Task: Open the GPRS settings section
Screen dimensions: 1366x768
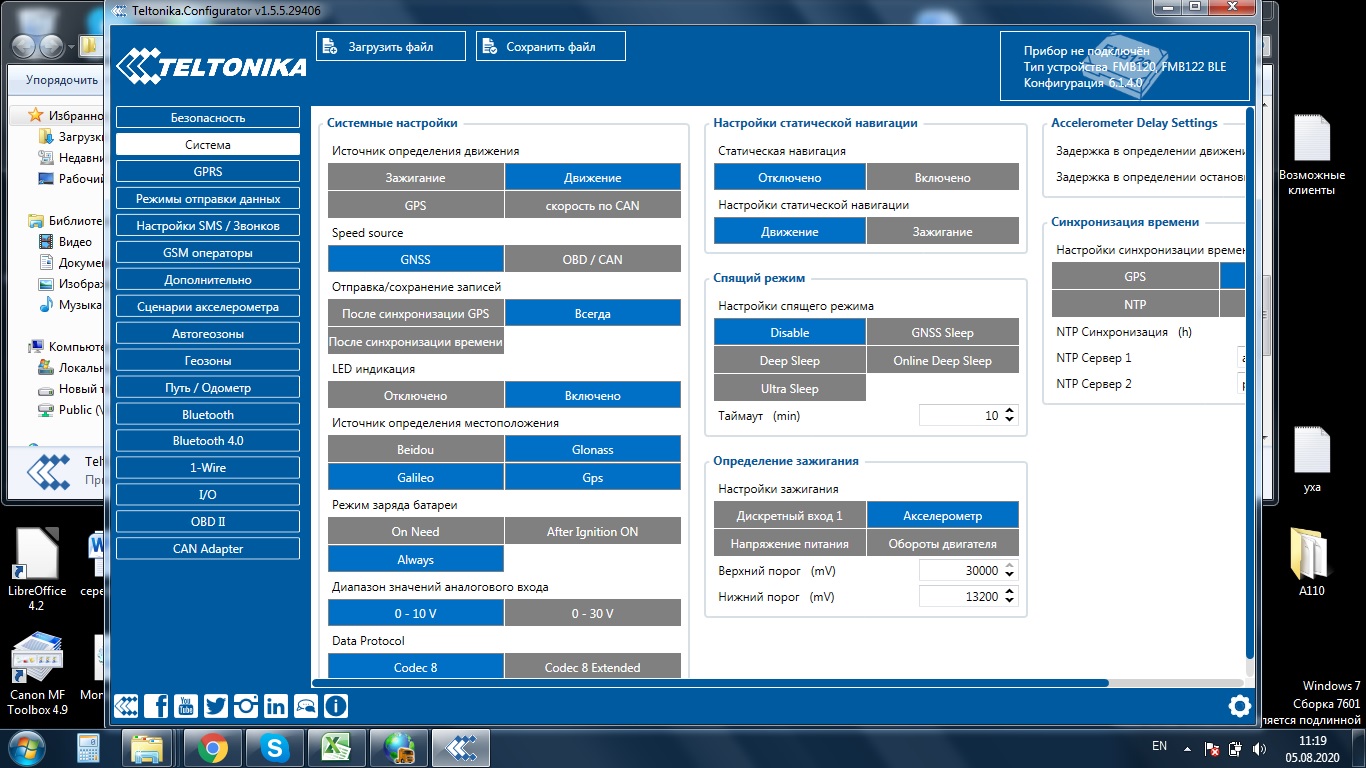Action: pyautogui.click(x=208, y=172)
